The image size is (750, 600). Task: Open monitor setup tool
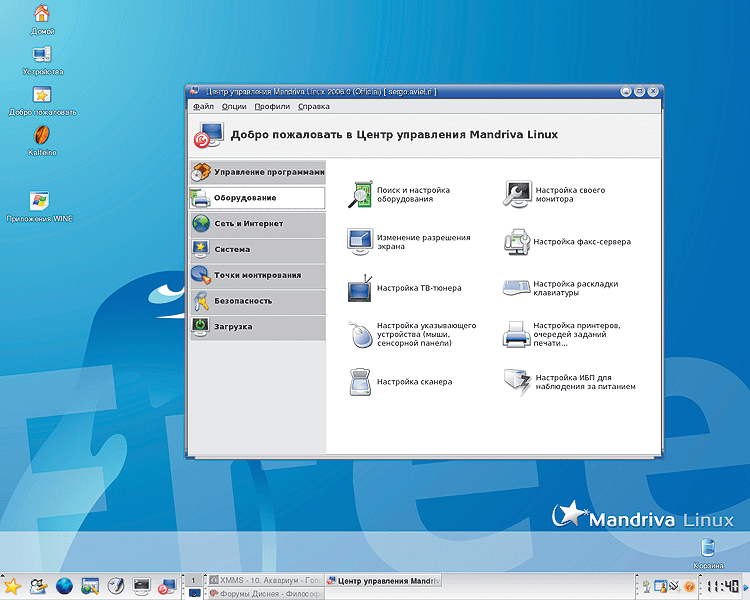point(554,194)
